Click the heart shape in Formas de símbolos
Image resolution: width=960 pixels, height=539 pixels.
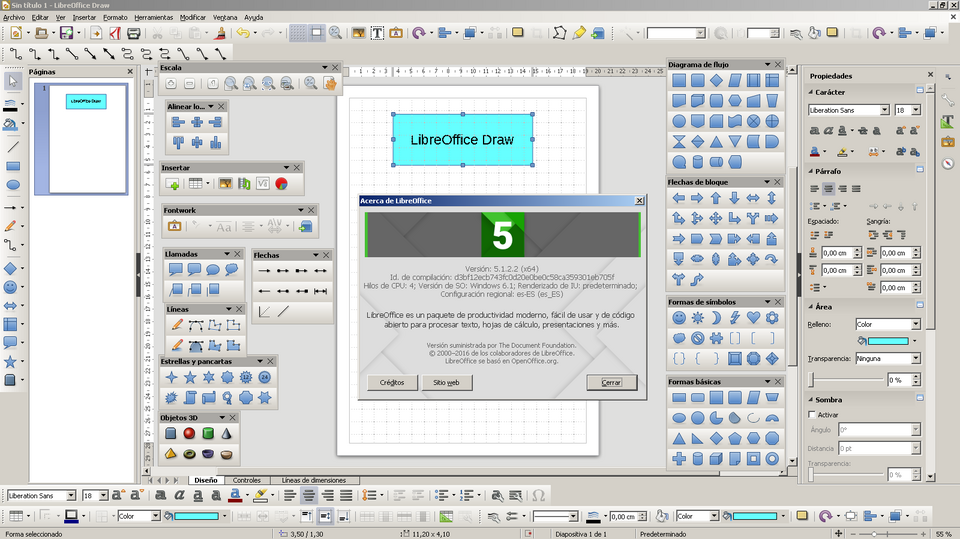753,318
